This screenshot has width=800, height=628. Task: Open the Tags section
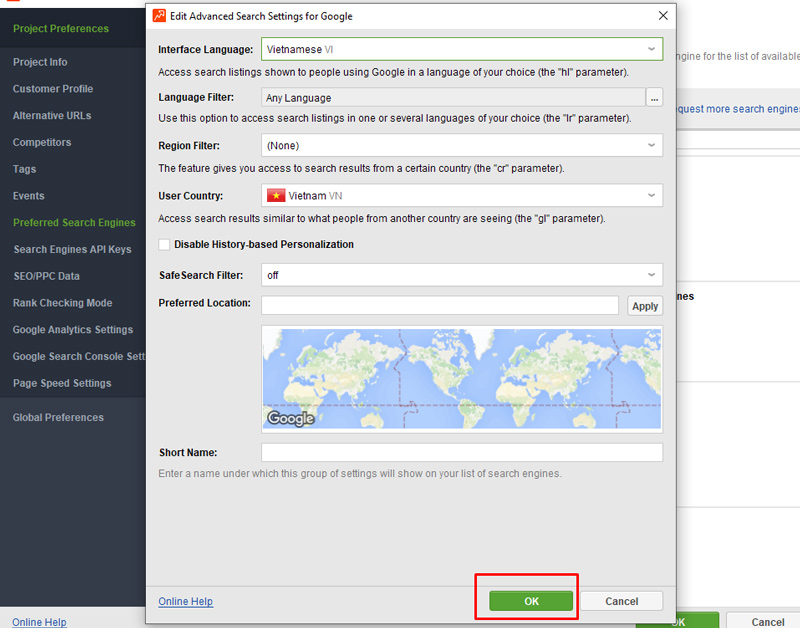click(24, 169)
